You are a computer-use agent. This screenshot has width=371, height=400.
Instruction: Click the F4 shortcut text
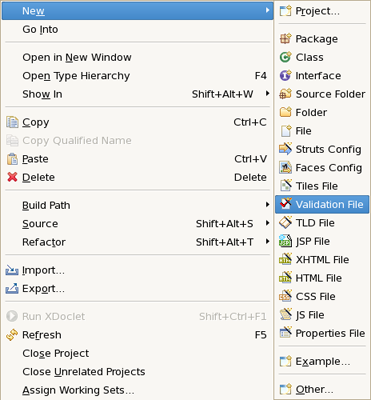pos(261,76)
